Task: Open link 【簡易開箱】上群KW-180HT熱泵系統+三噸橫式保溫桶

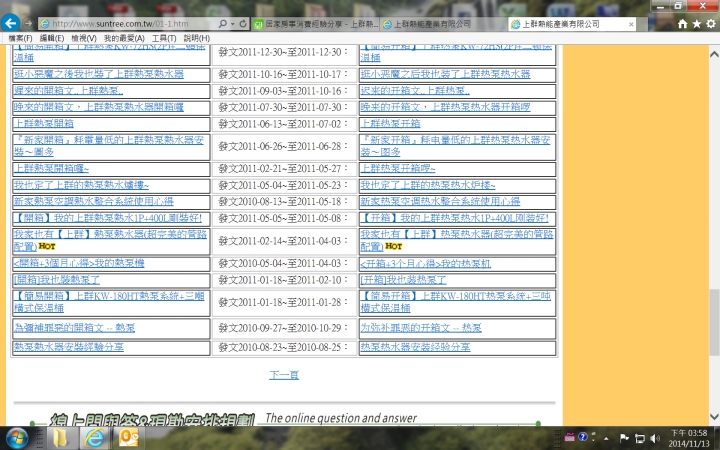Action: tap(109, 302)
